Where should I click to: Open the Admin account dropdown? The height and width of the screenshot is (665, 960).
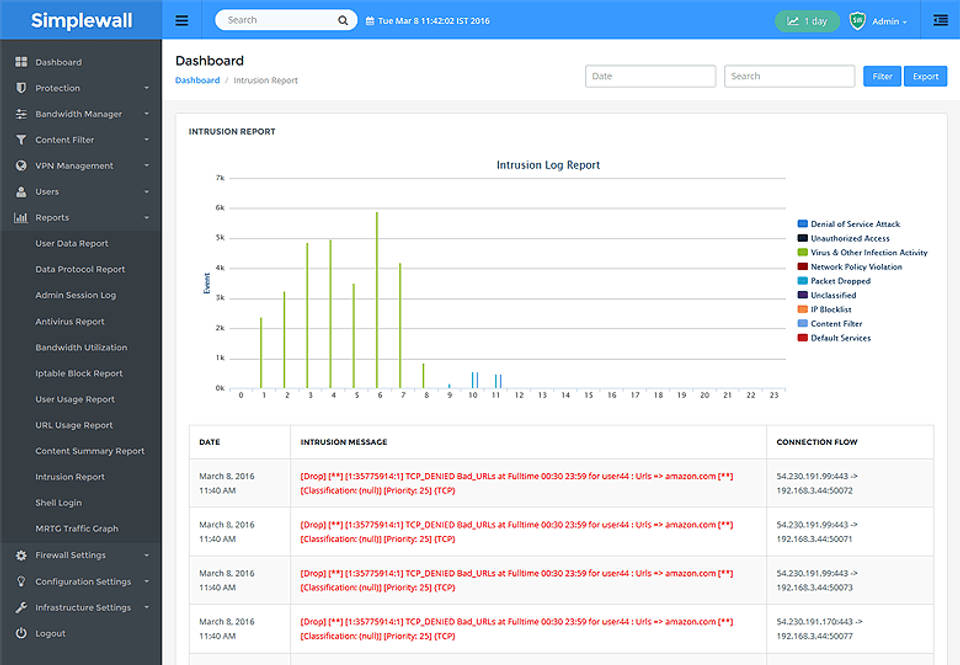coord(890,19)
